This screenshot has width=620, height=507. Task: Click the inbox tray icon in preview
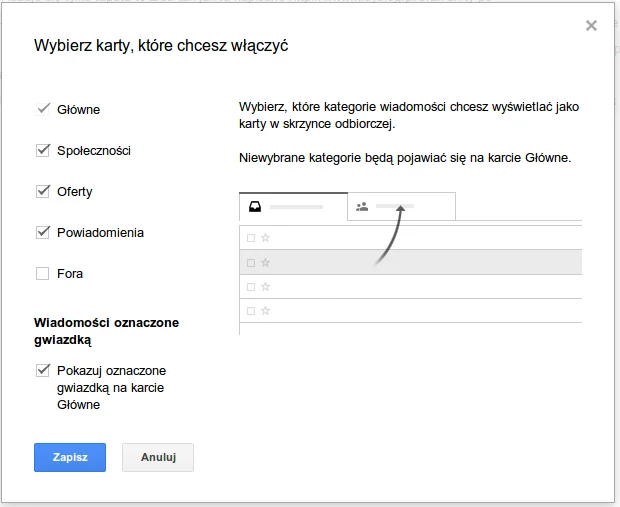pos(255,206)
